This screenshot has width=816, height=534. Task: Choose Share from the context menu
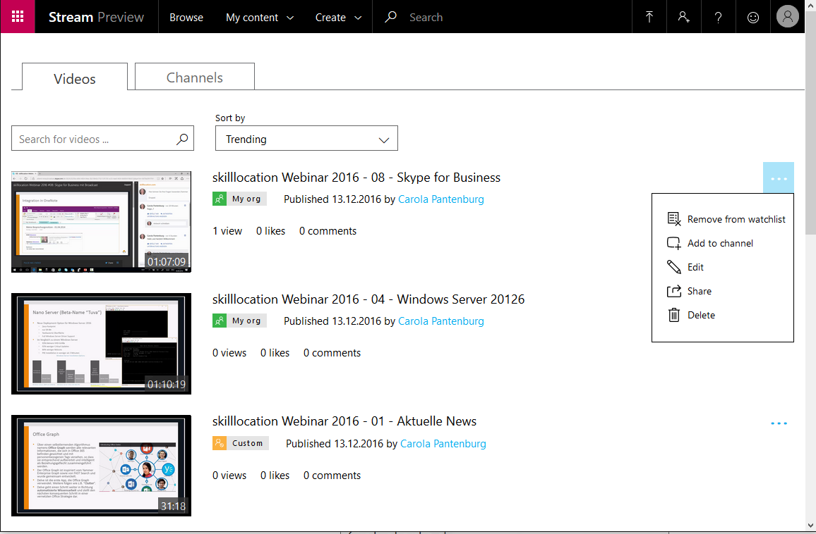click(x=690, y=291)
